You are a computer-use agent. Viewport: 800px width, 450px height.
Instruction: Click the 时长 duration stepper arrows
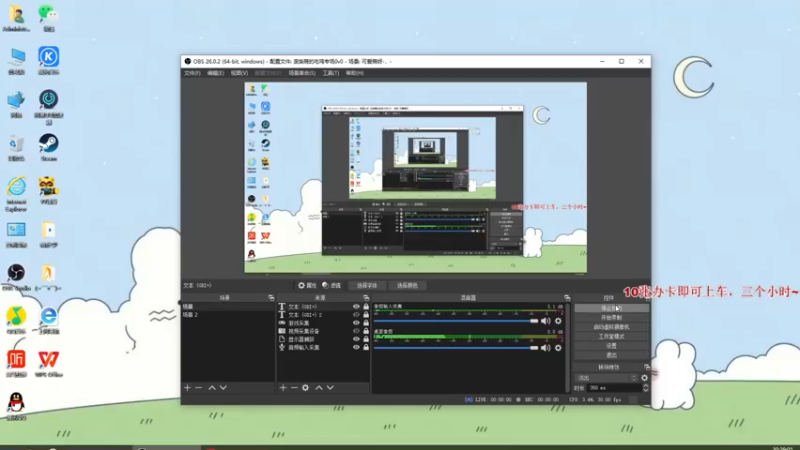click(645, 388)
